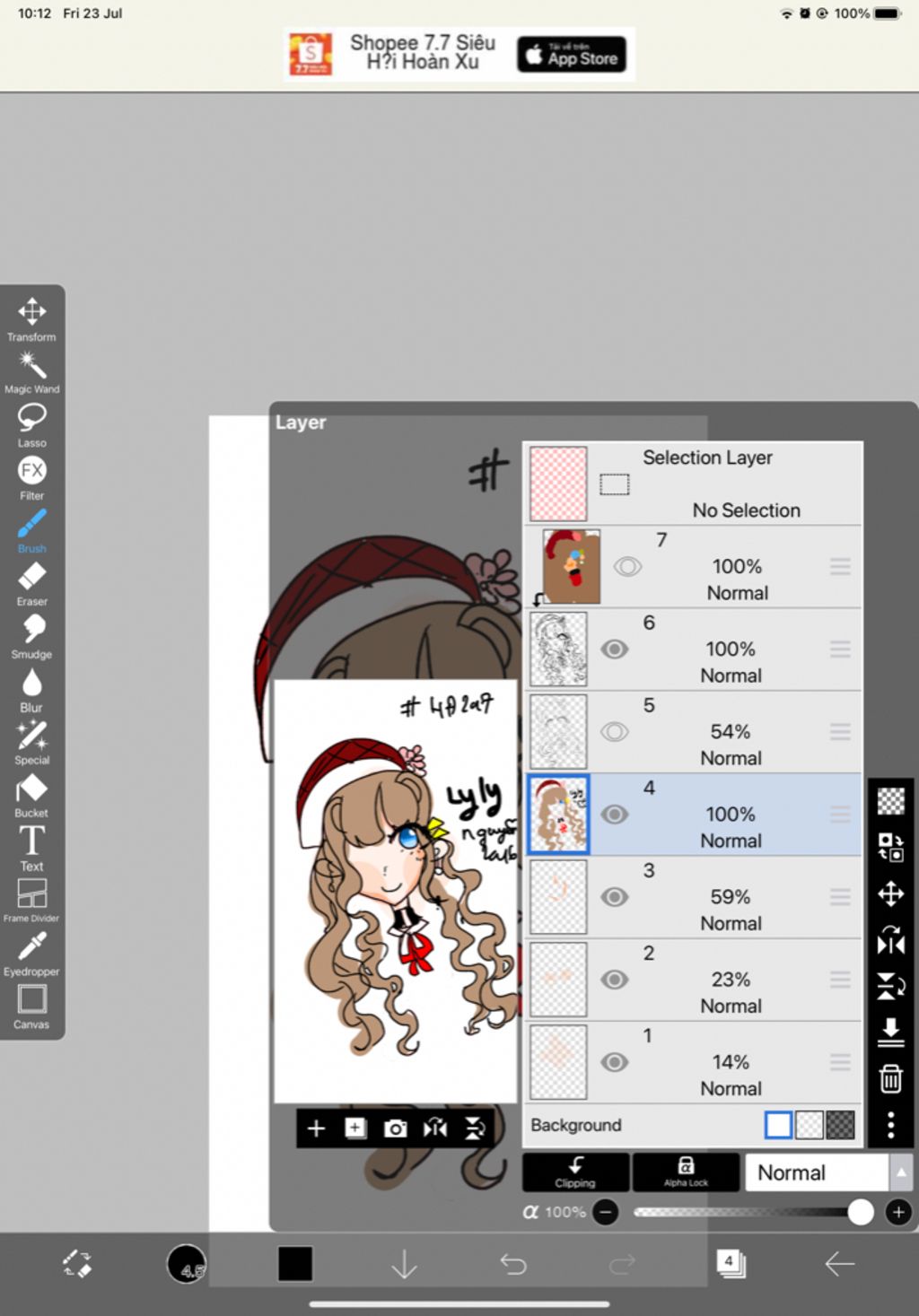This screenshot has height=1316, width=919.
Task: Toggle layer 5 visibility eye
Action: coord(615,732)
